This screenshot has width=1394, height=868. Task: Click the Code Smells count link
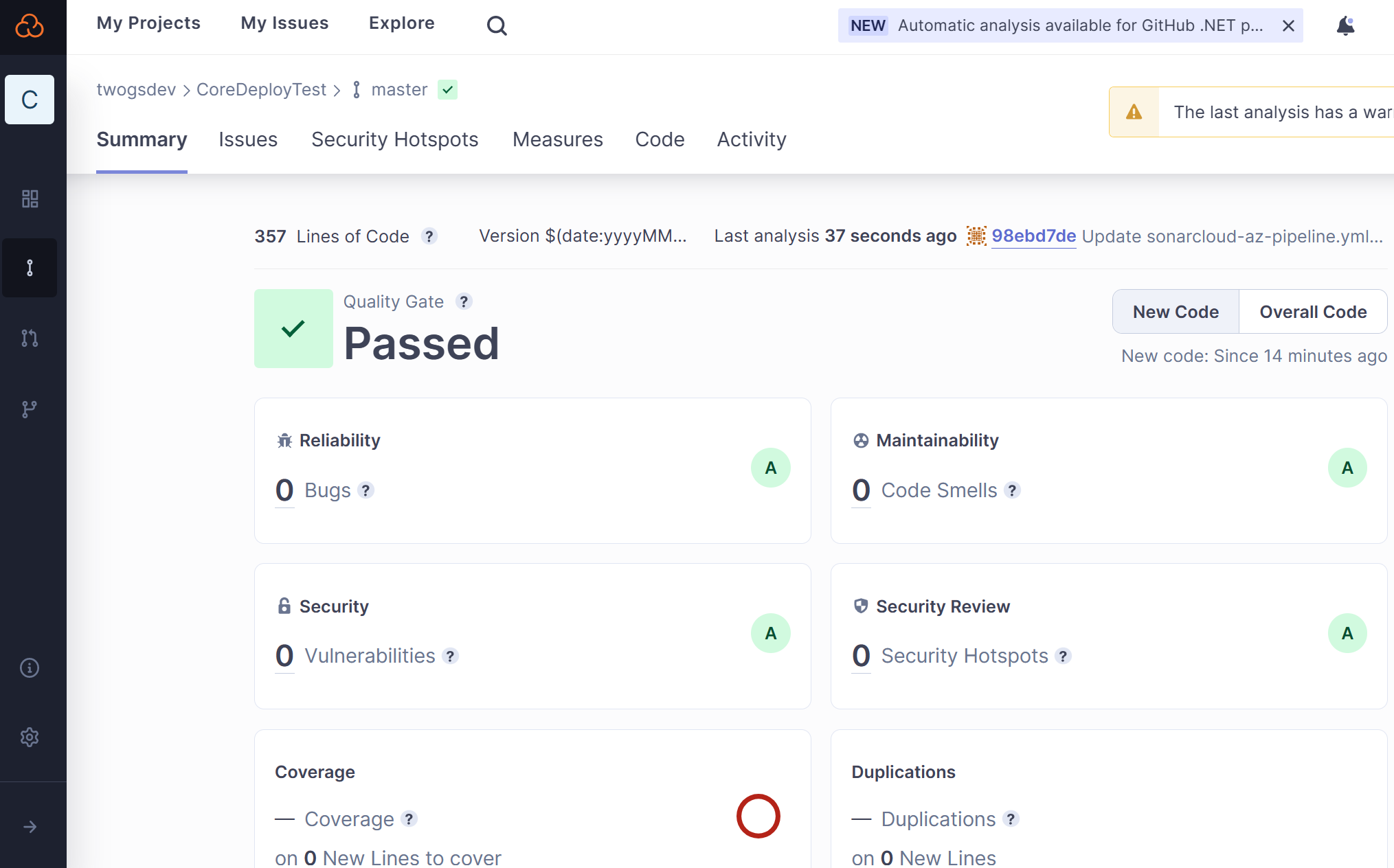point(861,490)
